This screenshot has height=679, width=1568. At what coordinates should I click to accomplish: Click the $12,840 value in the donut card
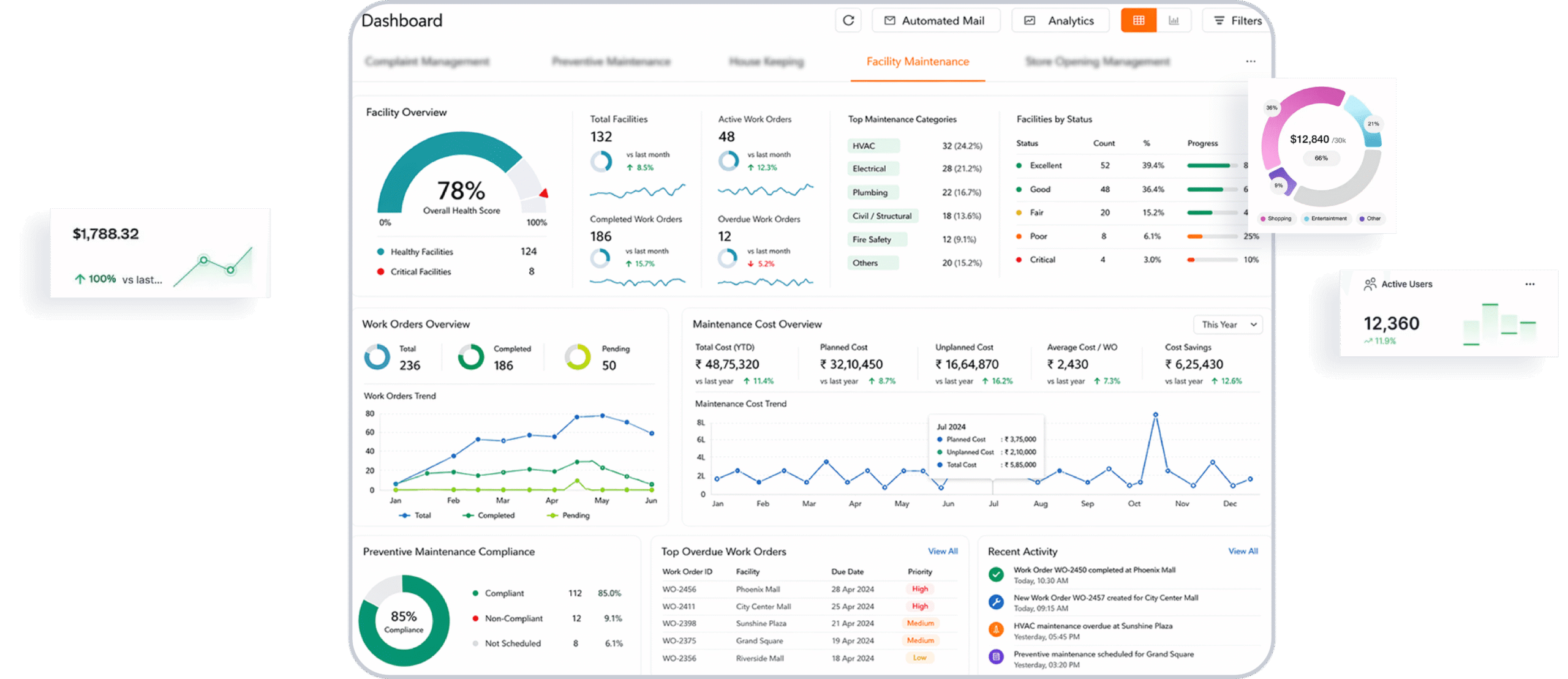(x=1310, y=139)
